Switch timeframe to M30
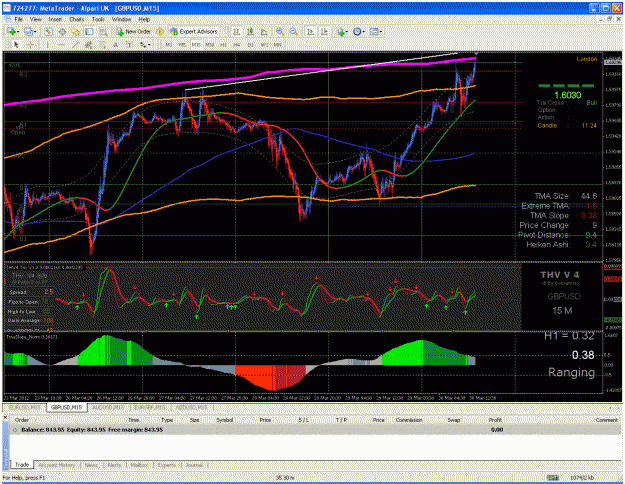625x484 pixels. [210, 45]
